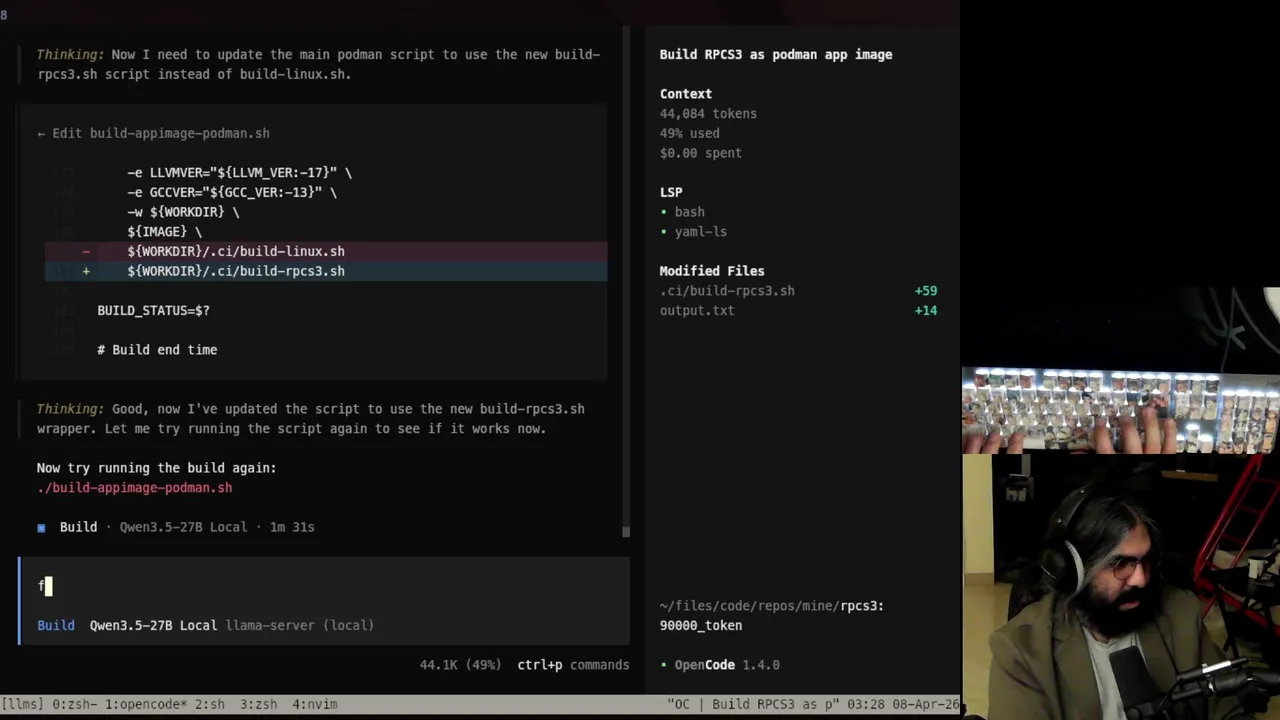
Task: Click the rpcs3 repository path text
Action: (x=772, y=606)
